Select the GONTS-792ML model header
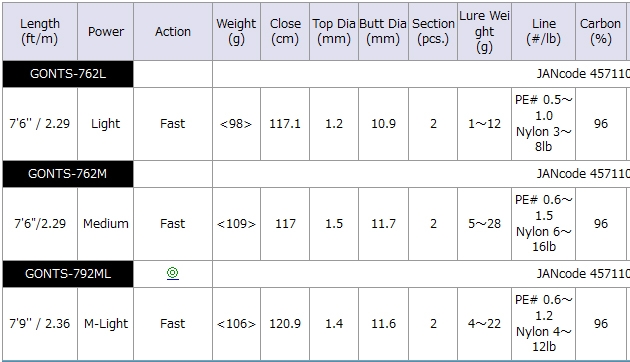This screenshot has width=630, height=362. pyautogui.click(x=68, y=274)
